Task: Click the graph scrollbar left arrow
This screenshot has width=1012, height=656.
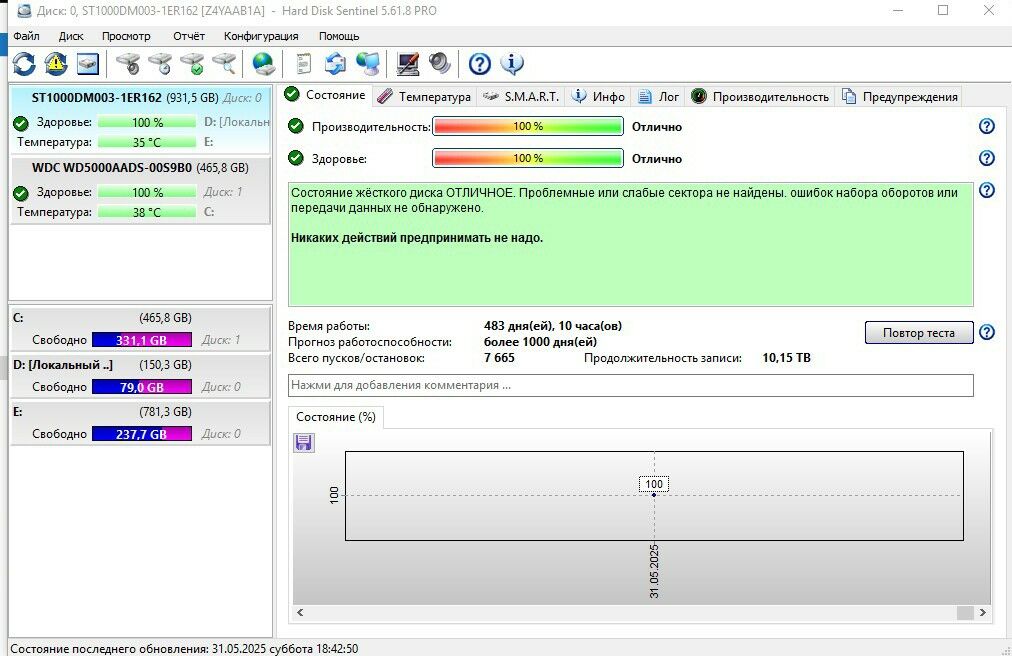Action: [300, 612]
